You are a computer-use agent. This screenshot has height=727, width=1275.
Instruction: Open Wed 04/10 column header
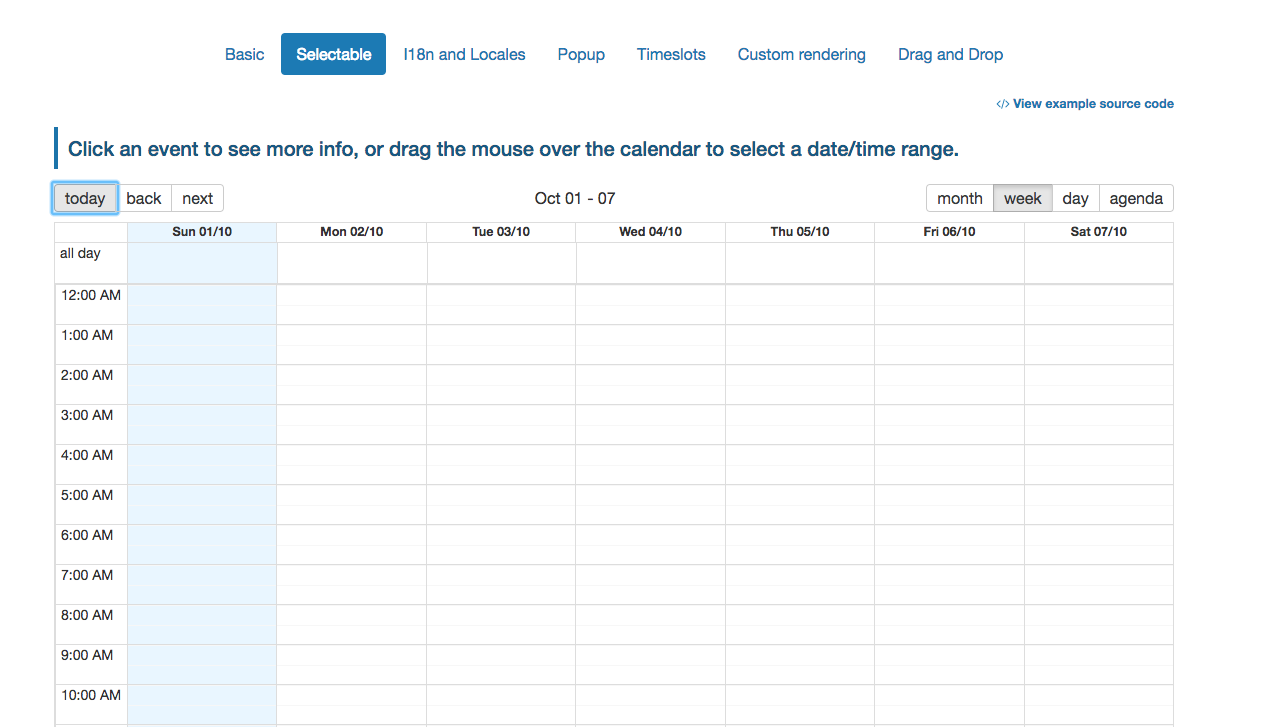coord(650,232)
